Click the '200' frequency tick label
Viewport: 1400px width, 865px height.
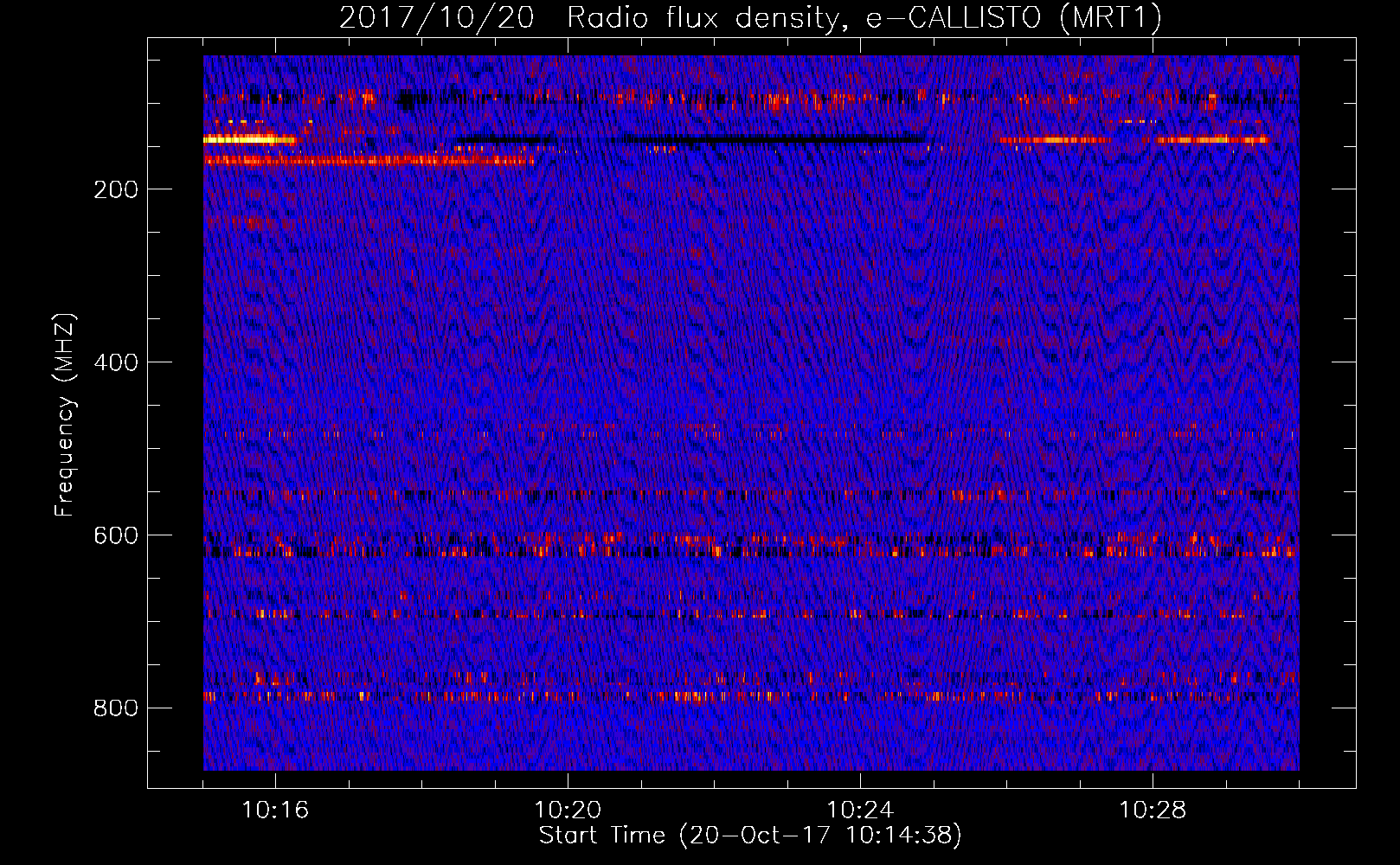coord(116,189)
